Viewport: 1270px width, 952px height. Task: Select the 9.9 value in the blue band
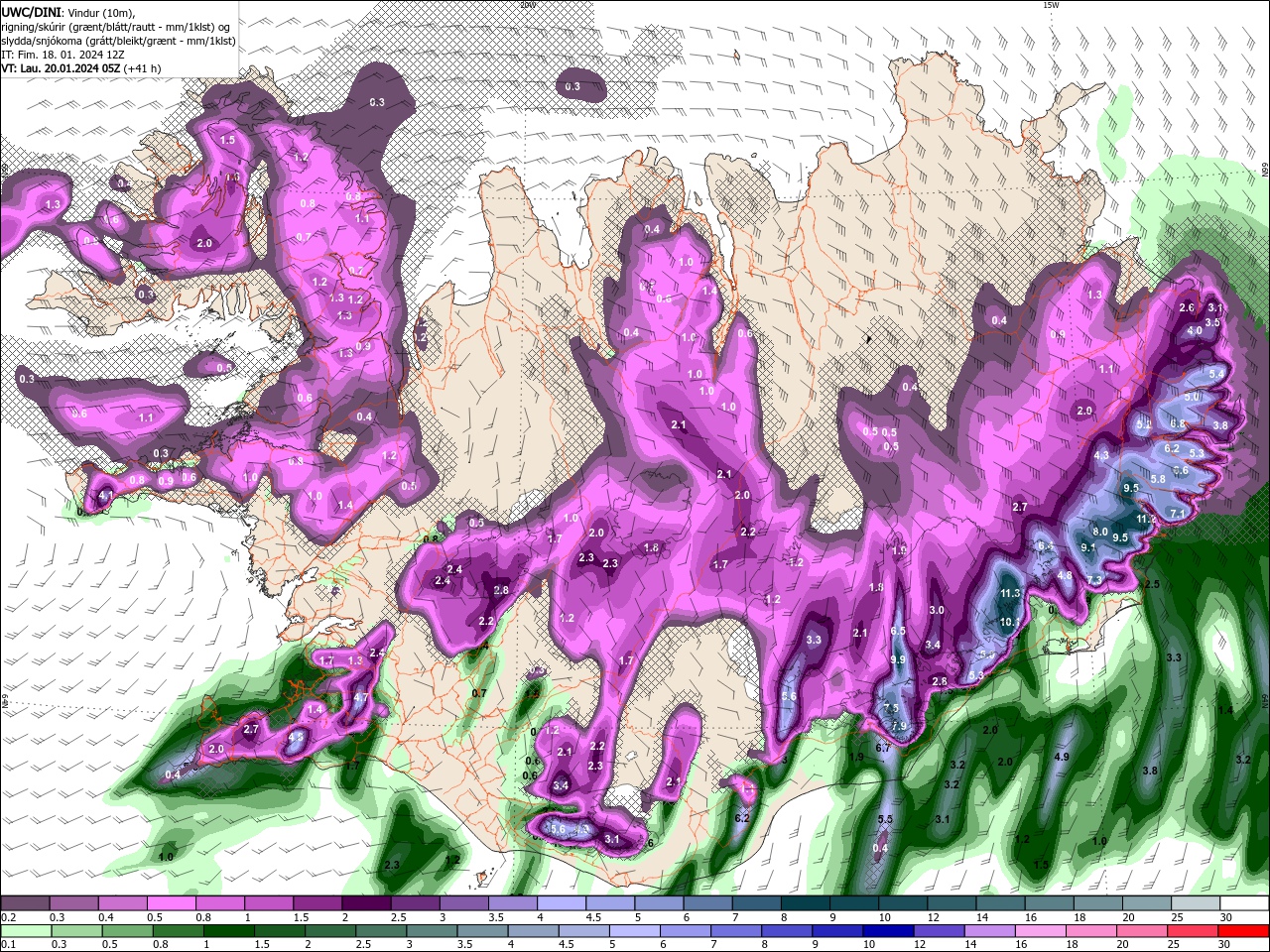click(898, 659)
